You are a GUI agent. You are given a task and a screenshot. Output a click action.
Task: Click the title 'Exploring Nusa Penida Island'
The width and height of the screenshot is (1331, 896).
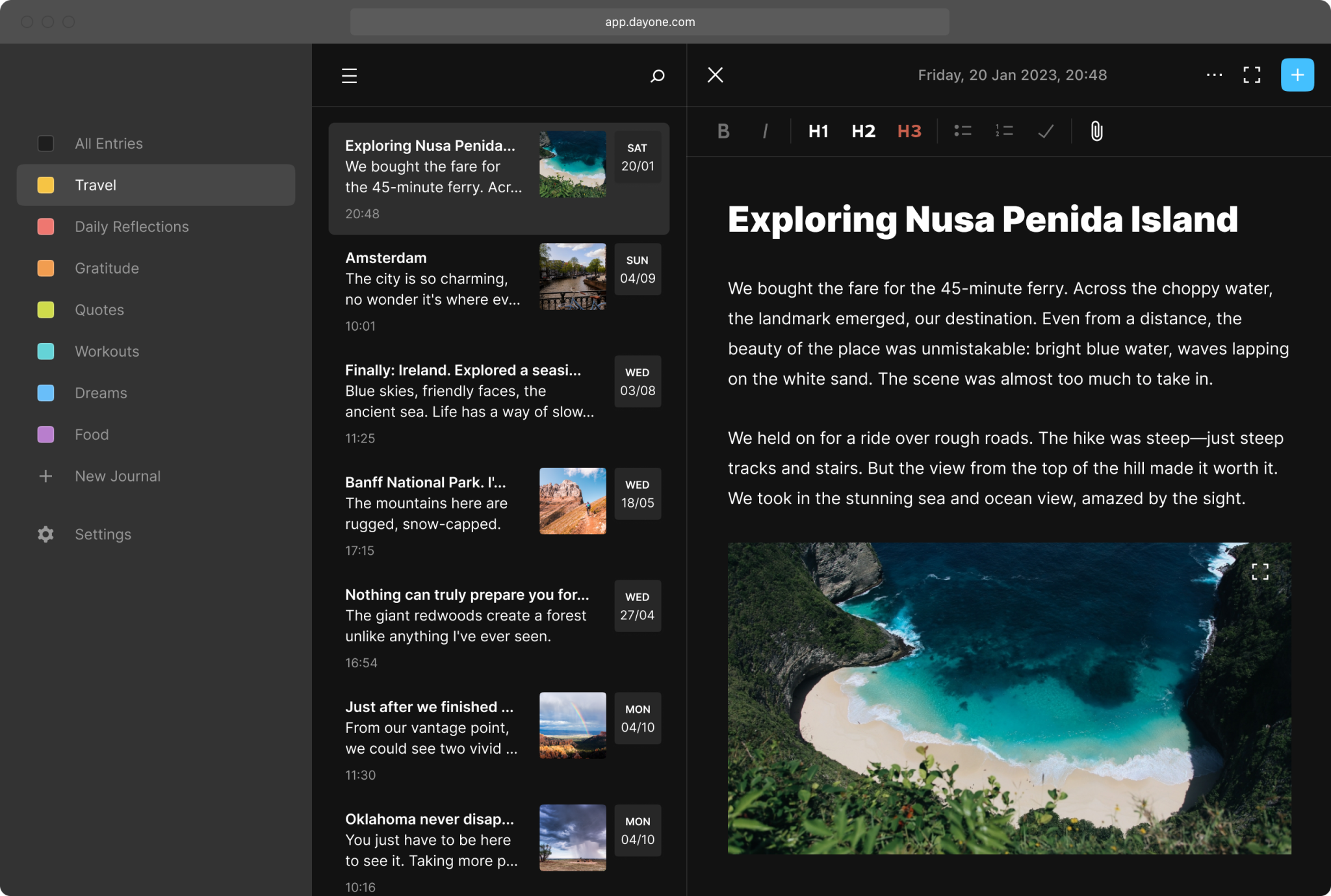[x=983, y=220]
